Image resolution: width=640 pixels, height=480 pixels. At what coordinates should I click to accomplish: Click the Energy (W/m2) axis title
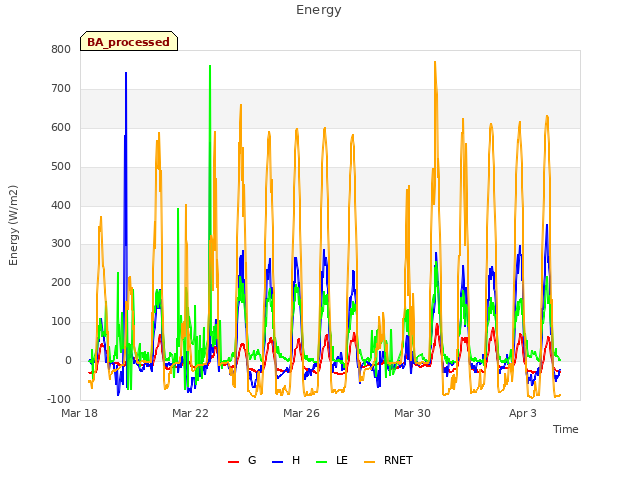(13, 225)
